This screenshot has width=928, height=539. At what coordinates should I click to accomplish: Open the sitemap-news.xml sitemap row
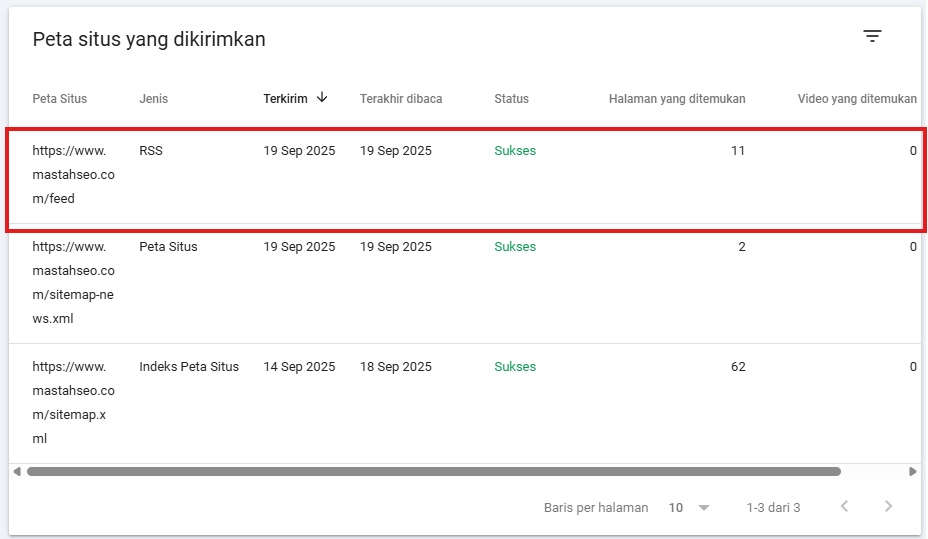pyautogui.click(x=73, y=283)
